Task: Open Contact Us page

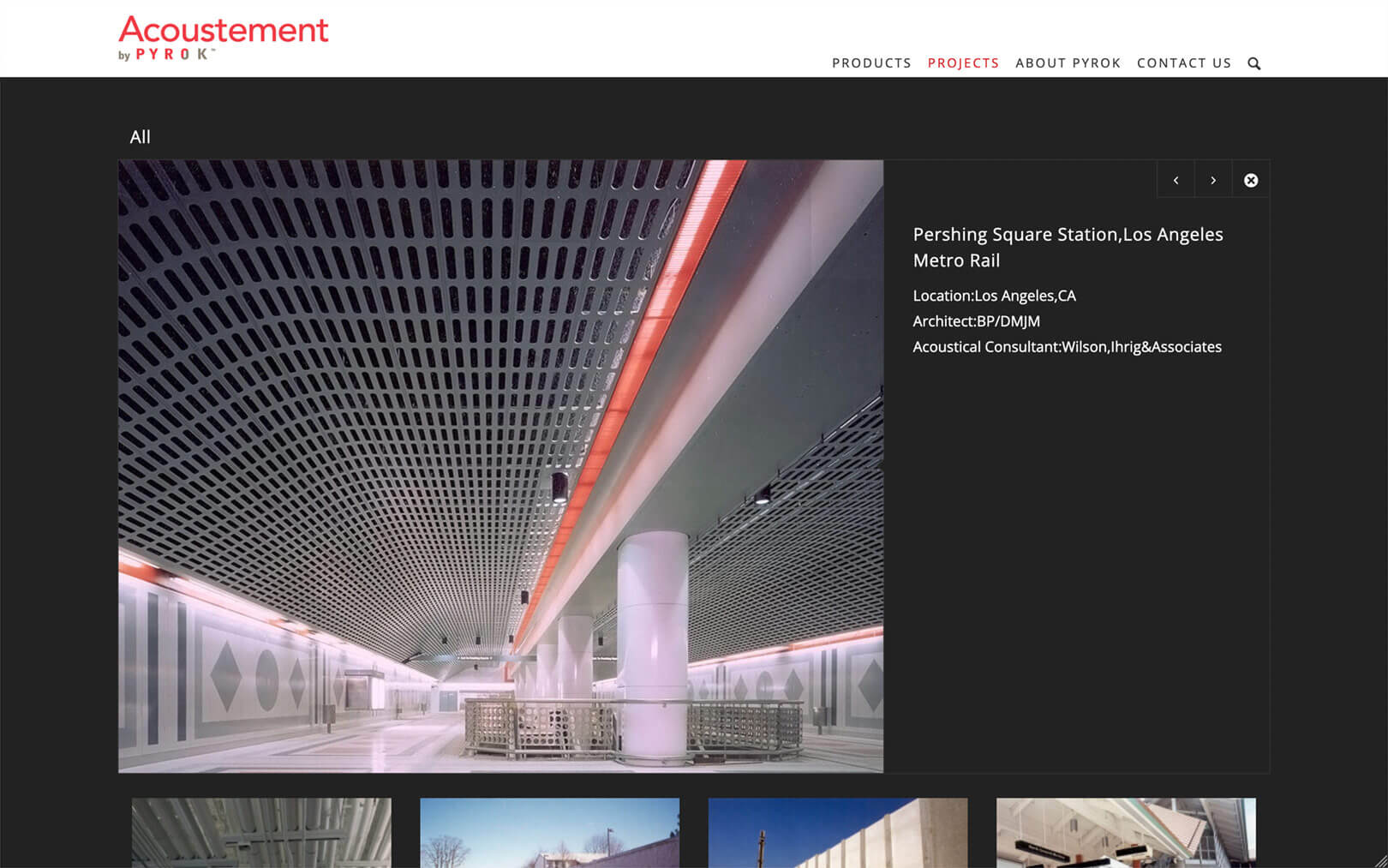Action: [1184, 63]
